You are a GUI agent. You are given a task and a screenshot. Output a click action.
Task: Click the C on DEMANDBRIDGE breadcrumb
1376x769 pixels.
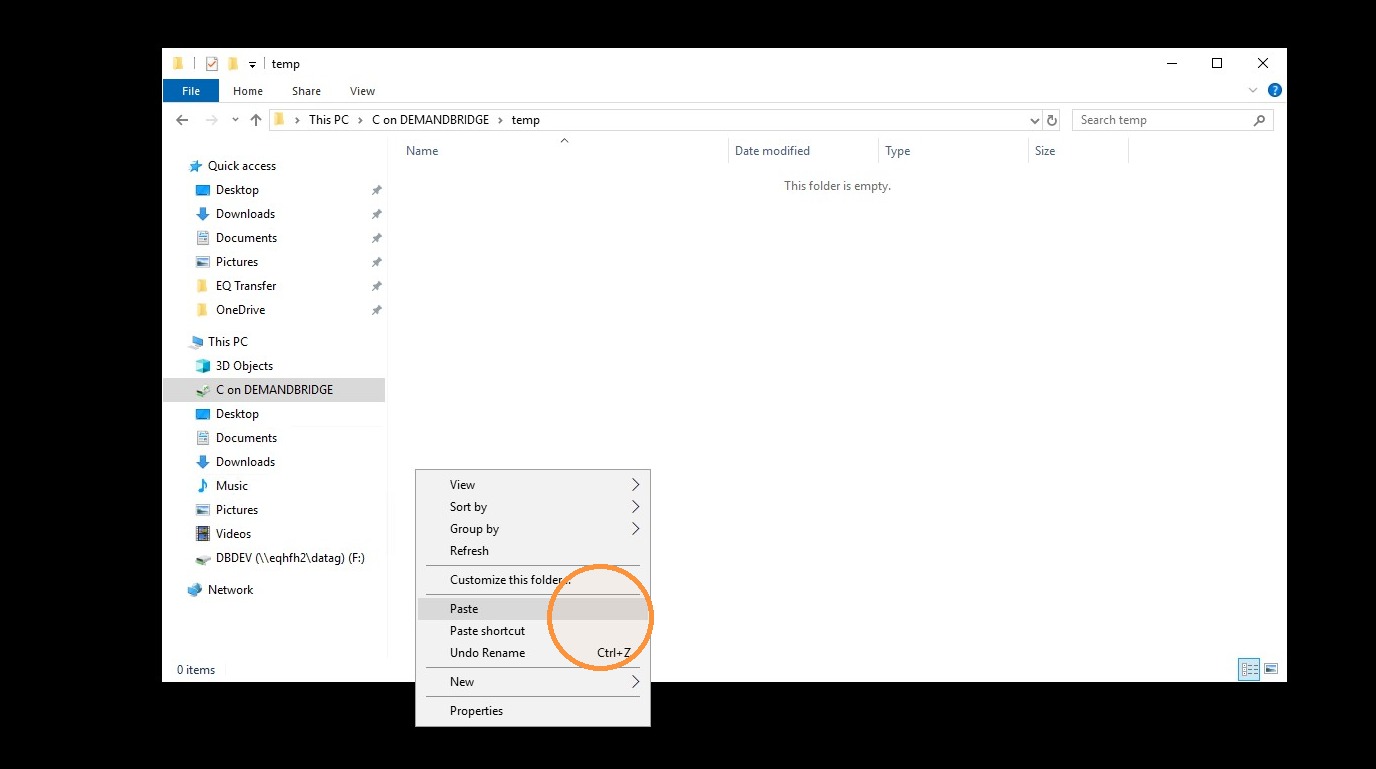click(431, 120)
